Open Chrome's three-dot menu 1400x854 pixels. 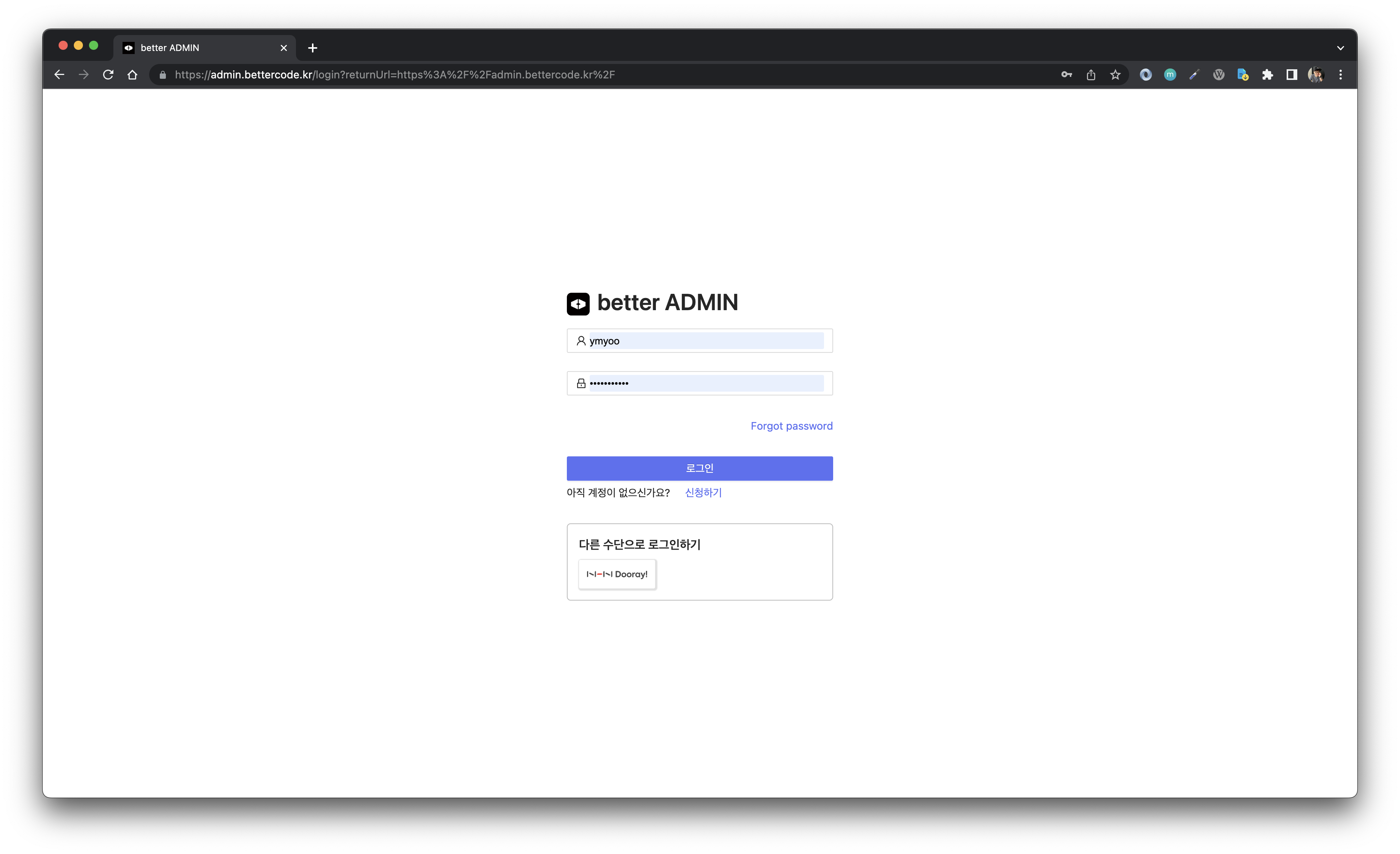pyautogui.click(x=1340, y=75)
